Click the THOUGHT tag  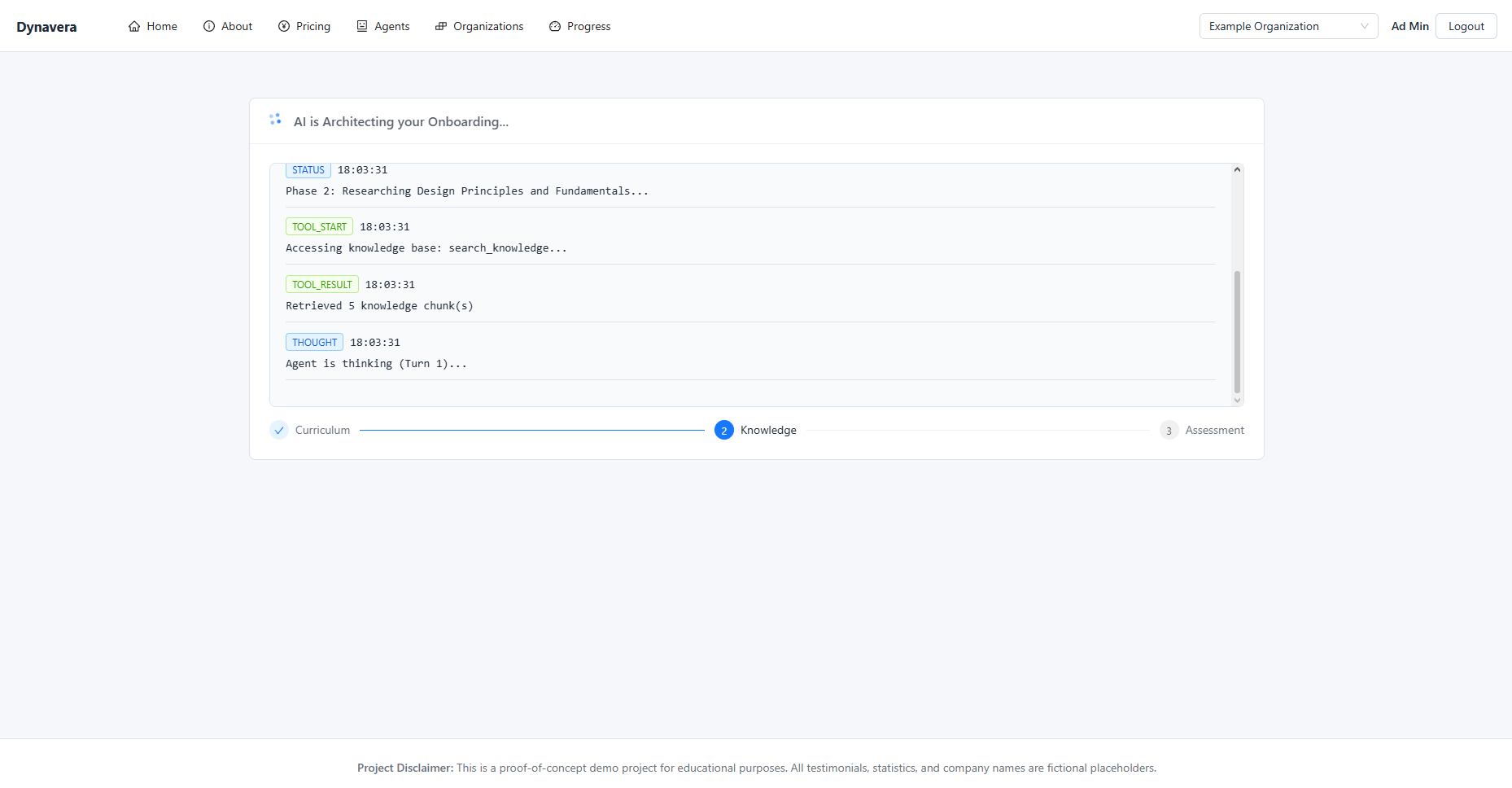(x=314, y=342)
